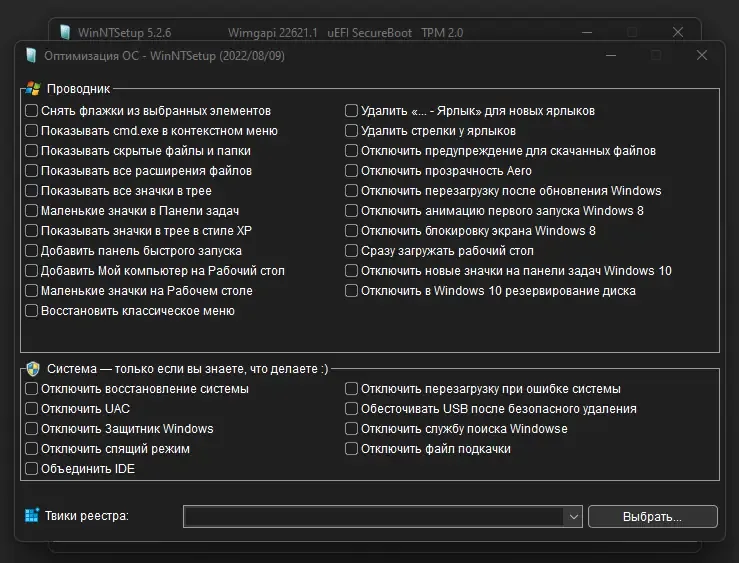
Task: Enable Отключить предупреждение для скачанных файлов
Action: [x=352, y=151]
